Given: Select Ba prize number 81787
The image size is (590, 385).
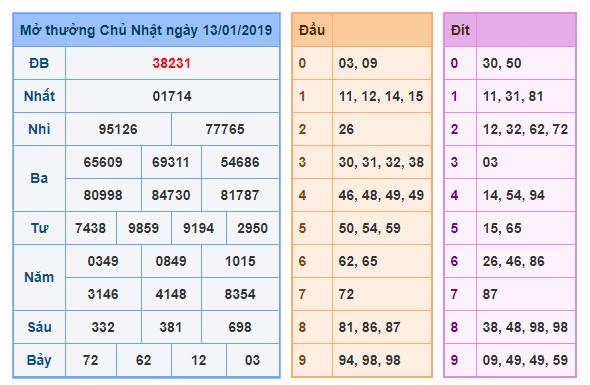Looking at the screenshot, I should point(240,195).
